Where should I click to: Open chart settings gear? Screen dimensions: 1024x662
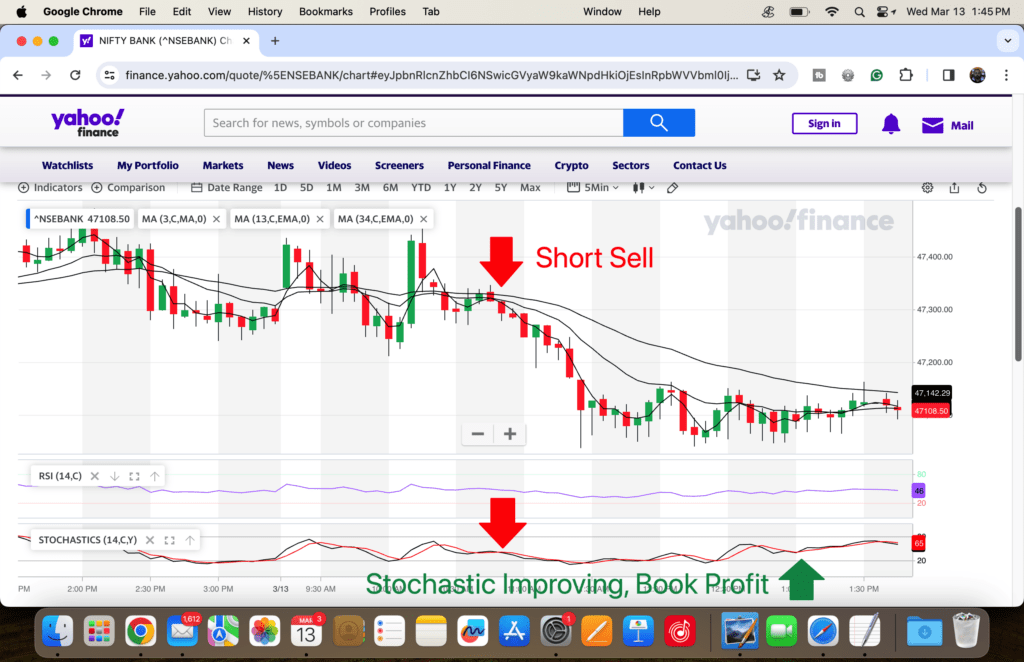[x=927, y=188]
